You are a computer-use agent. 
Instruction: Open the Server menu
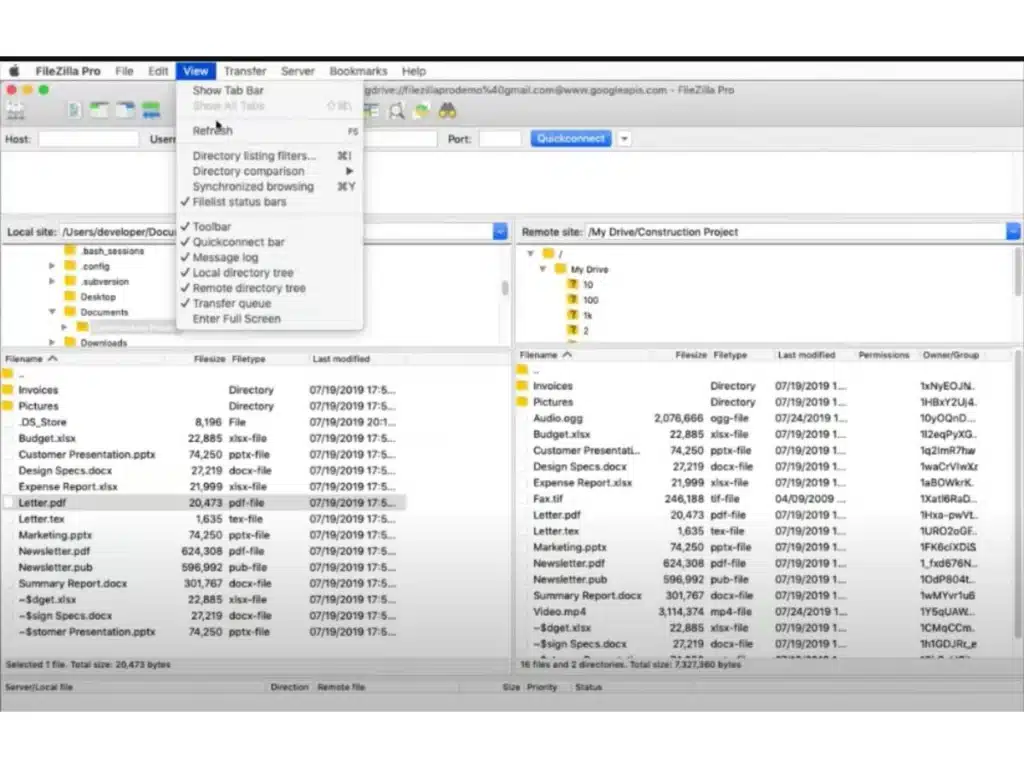(x=297, y=71)
